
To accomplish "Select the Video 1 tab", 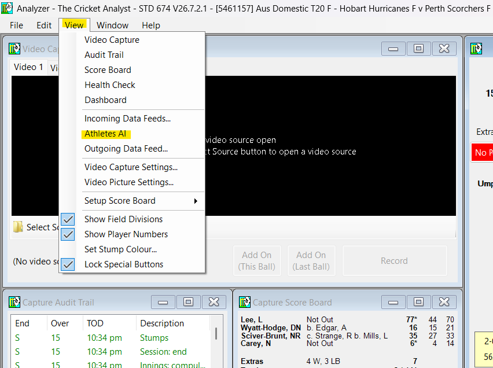I will point(28,67).
